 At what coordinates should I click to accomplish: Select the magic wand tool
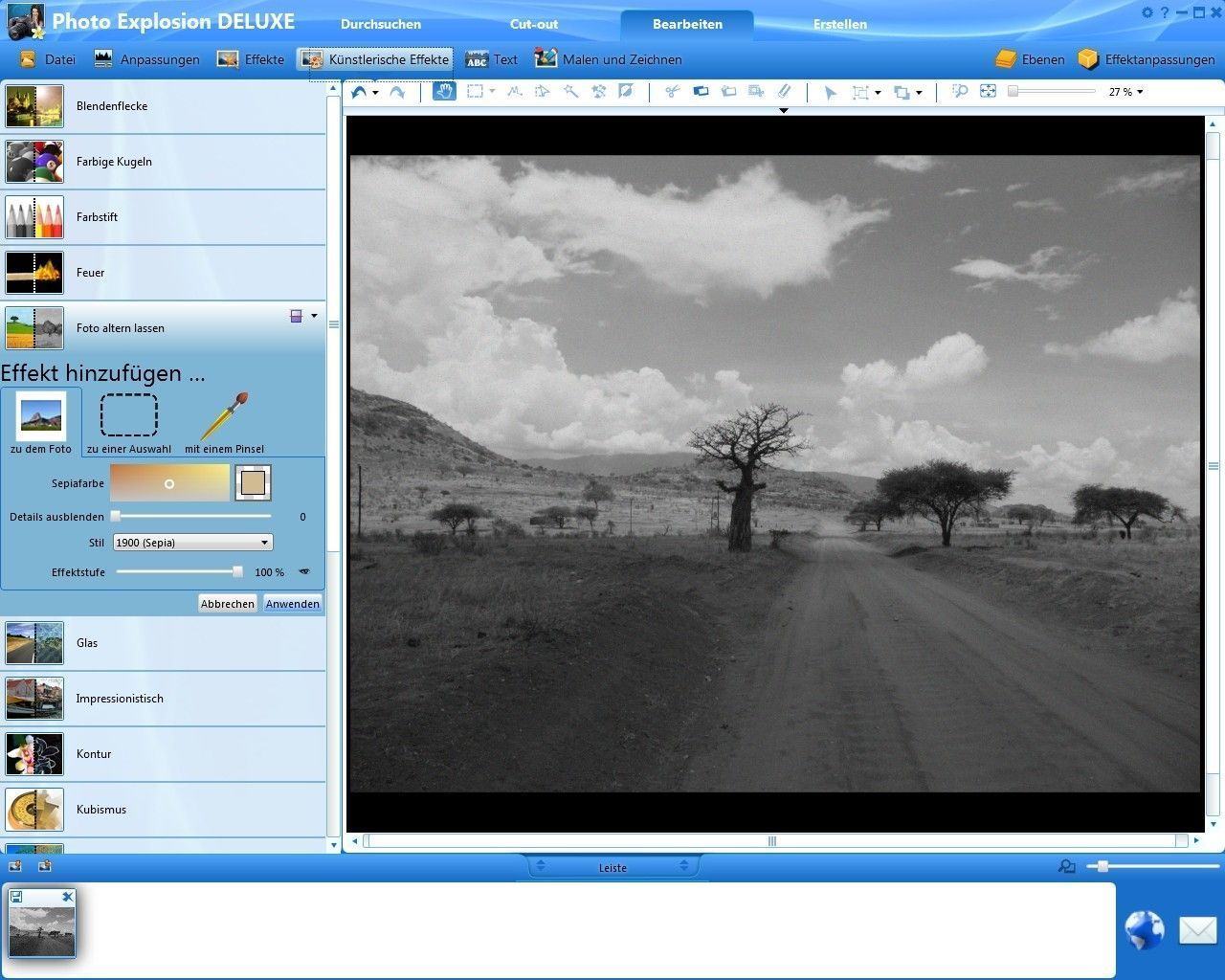(570, 92)
